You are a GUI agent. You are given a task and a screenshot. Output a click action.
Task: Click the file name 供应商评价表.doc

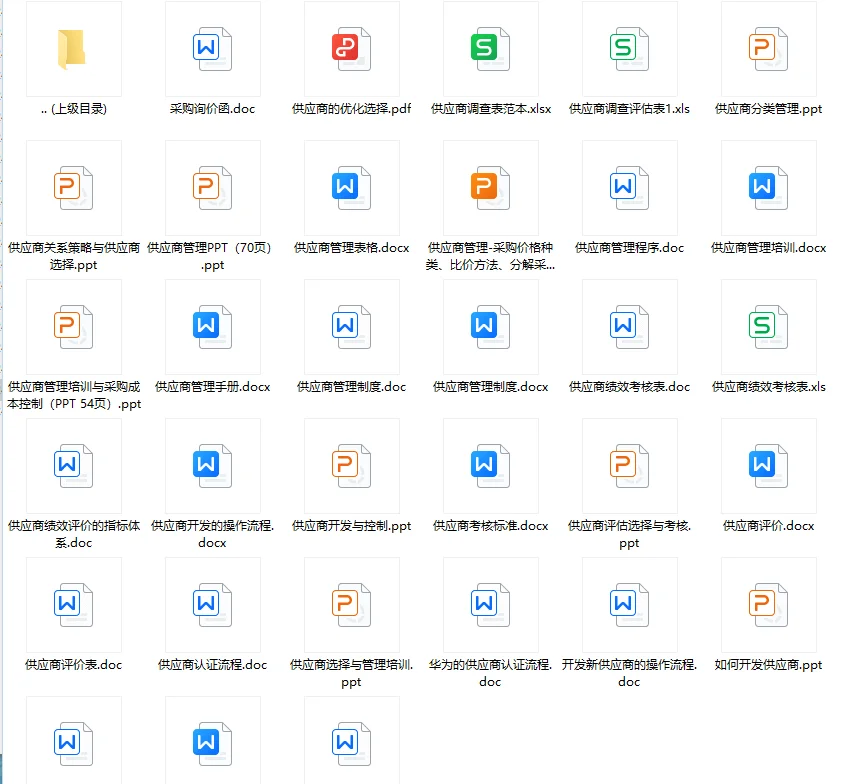click(73, 665)
